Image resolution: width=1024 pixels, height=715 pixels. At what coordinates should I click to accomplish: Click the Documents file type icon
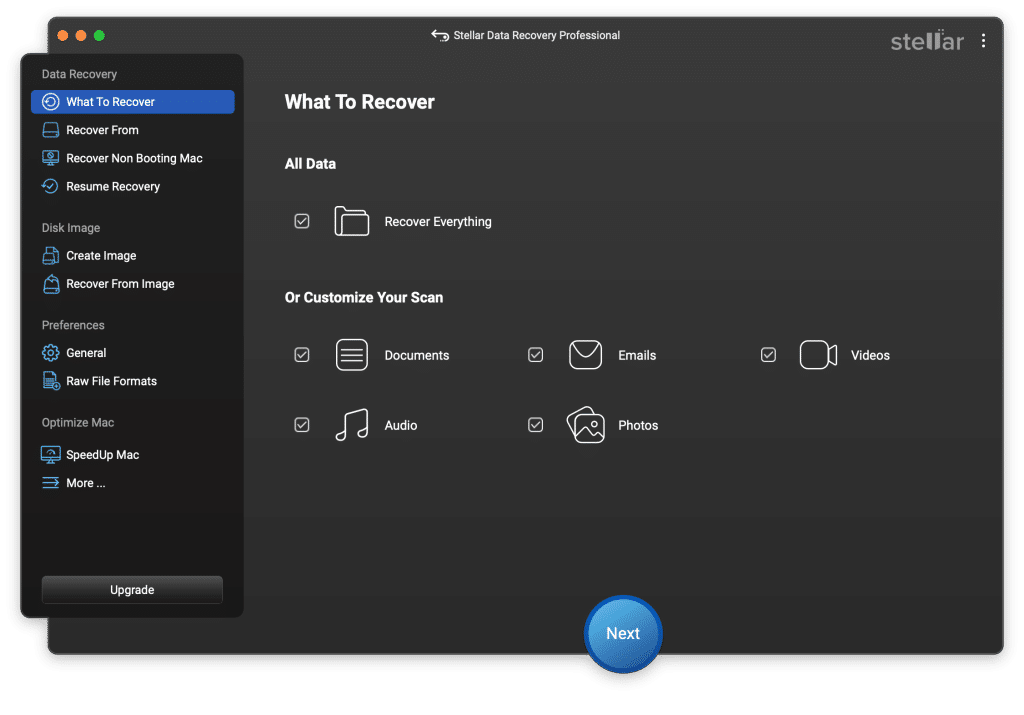[352, 355]
